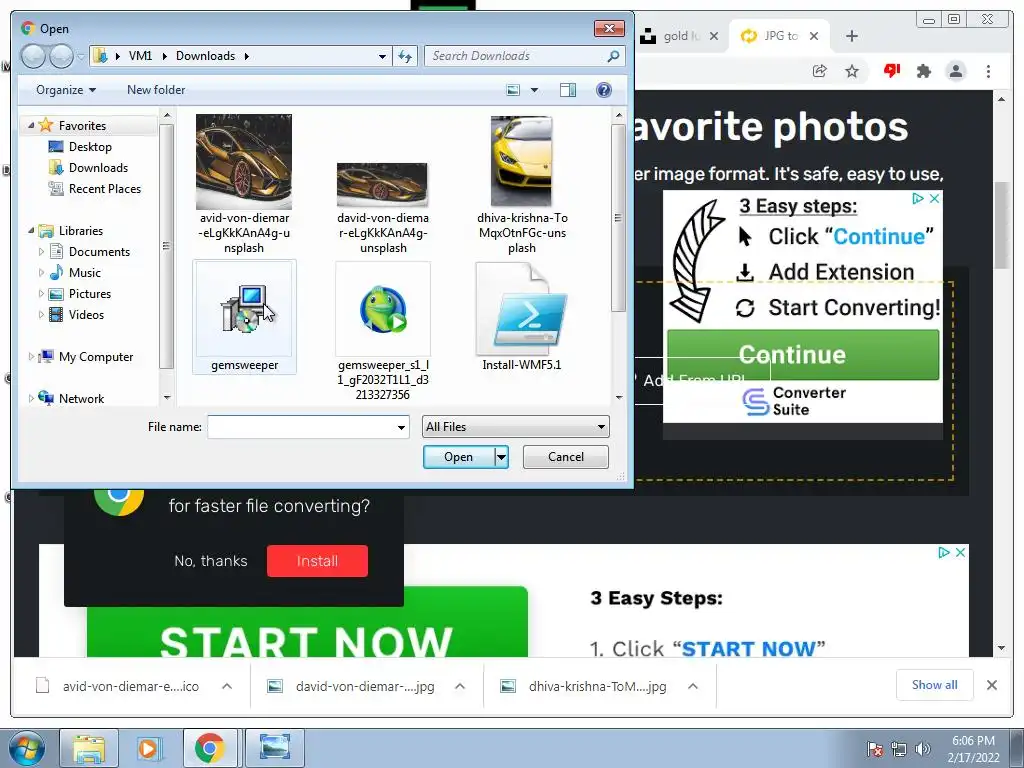Image resolution: width=1024 pixels, height=768 pixels.
Task: Collapse the Favorites tree group
Action: point(31,125)
